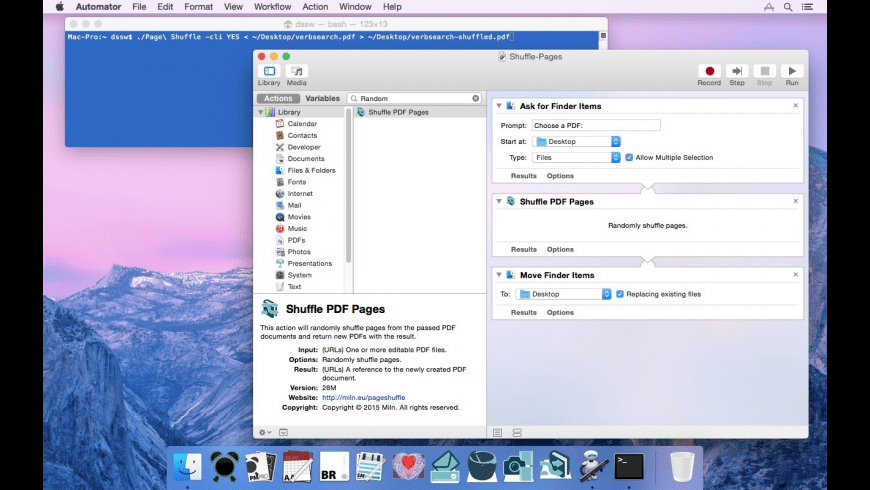Screen dimensions: 870x490
Task: Switch to the Variables tab
Action: click(322, 98)
